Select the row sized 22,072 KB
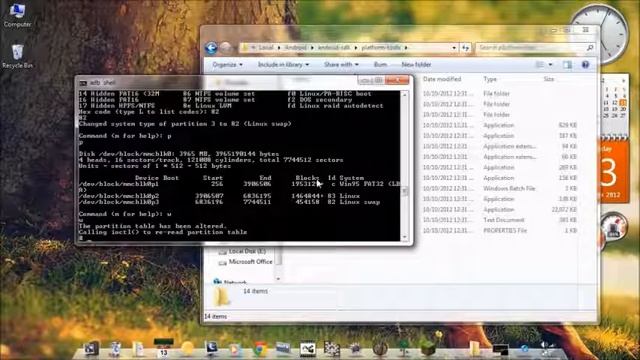Screen dimensions: 640x360 pyautogui.click(x=500, y=209)
